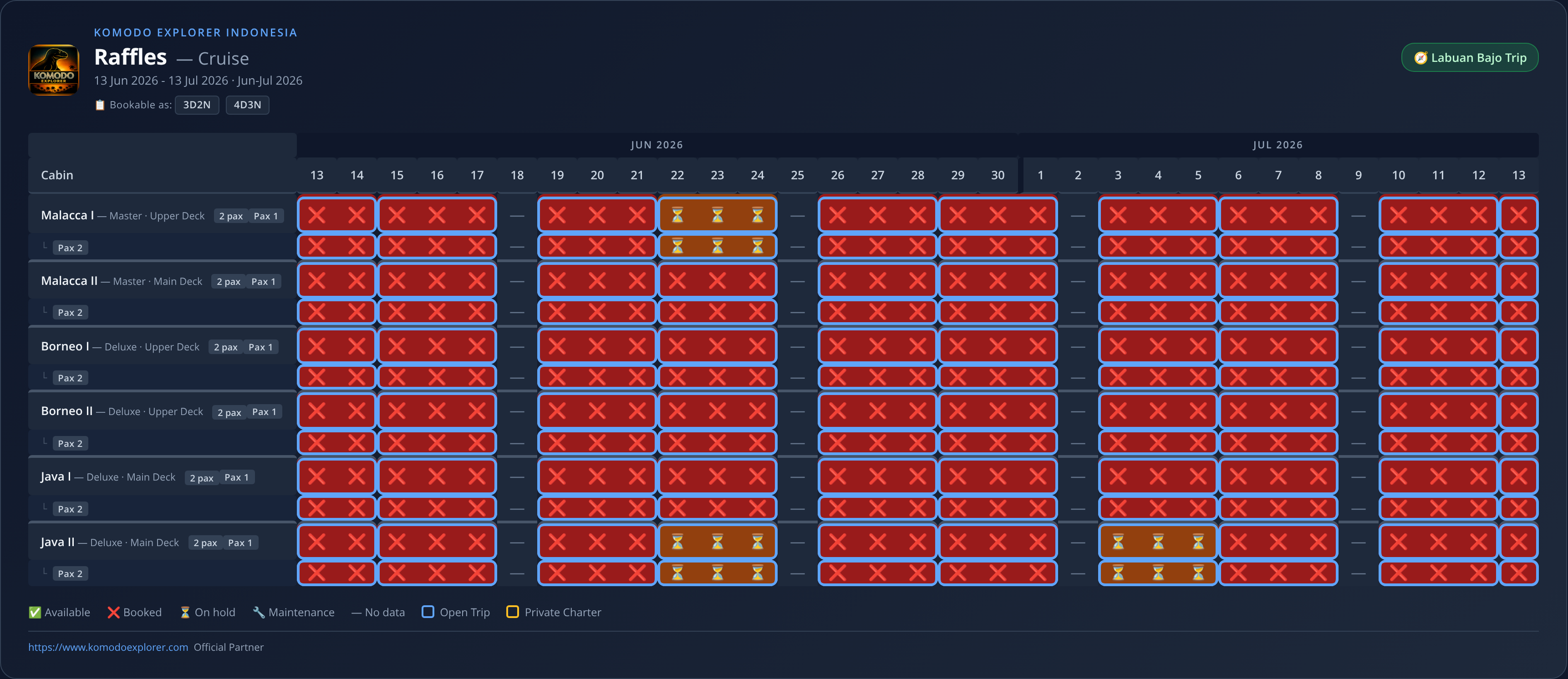The width and height of the screenshot is (1568, 679).
Task: Click the 2 pax badge for Borneo I
Action: pyautogui.click(x=225, y=347)
